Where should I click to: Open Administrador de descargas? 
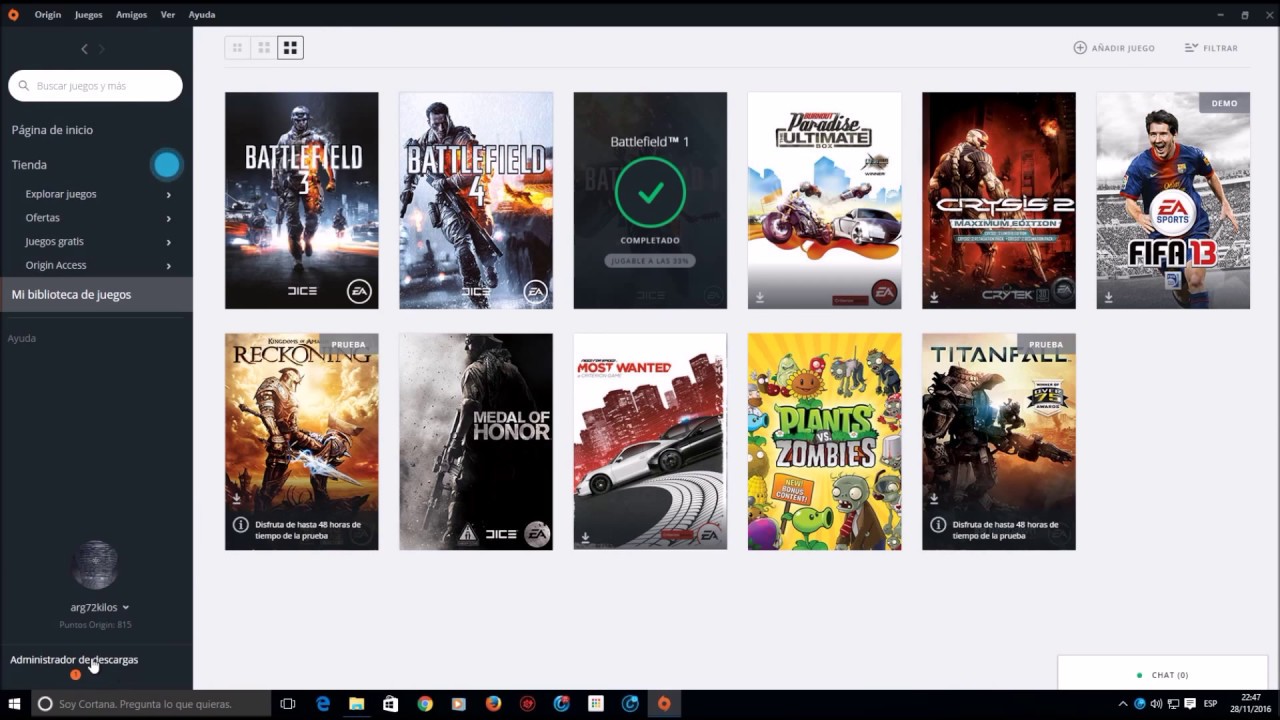point(74,660)
